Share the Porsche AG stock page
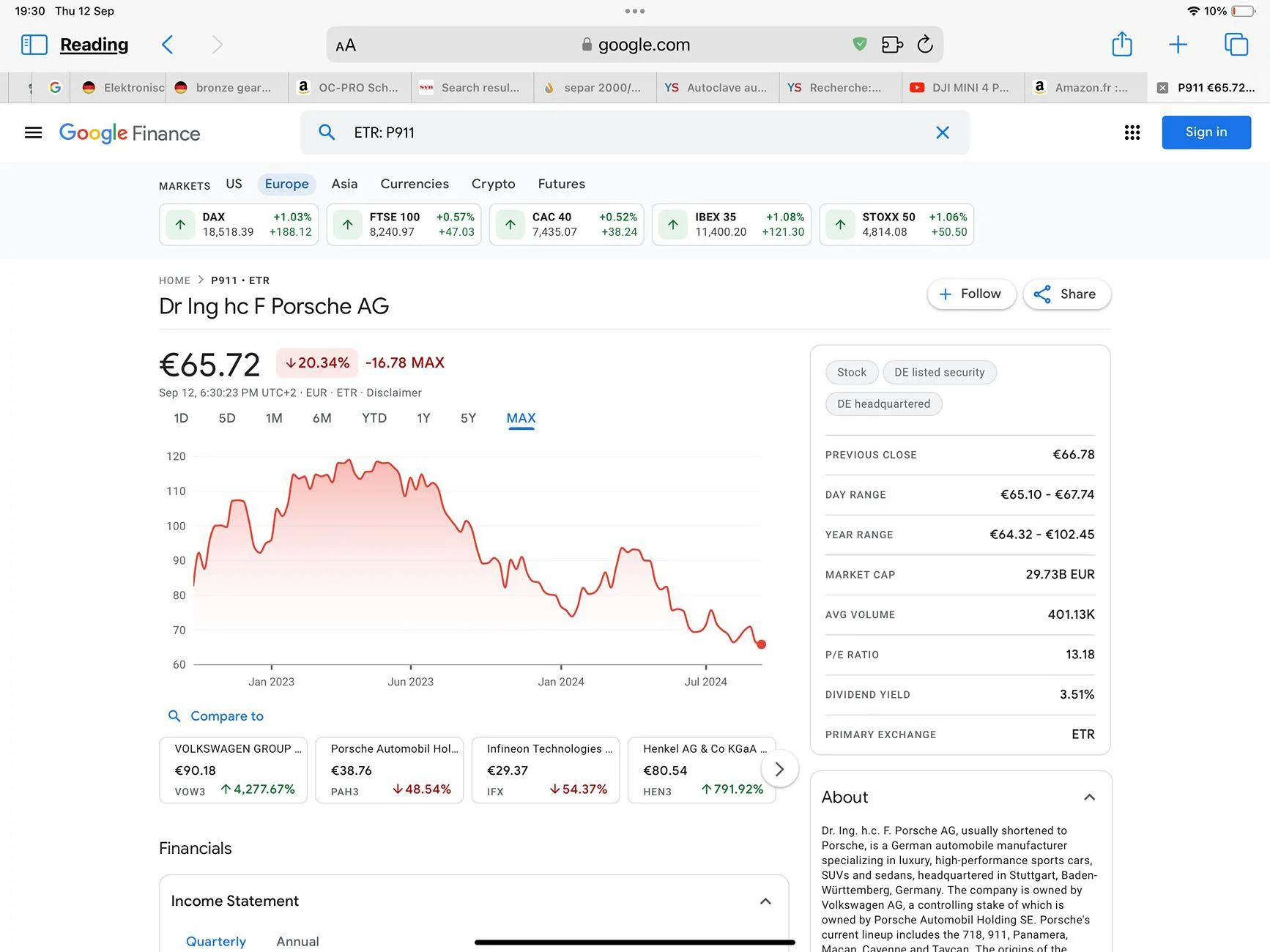 (x=1066, y=294)
